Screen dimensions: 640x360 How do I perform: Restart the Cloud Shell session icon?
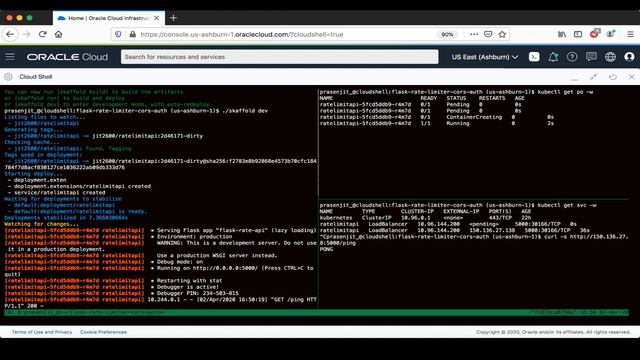(613, 77)
